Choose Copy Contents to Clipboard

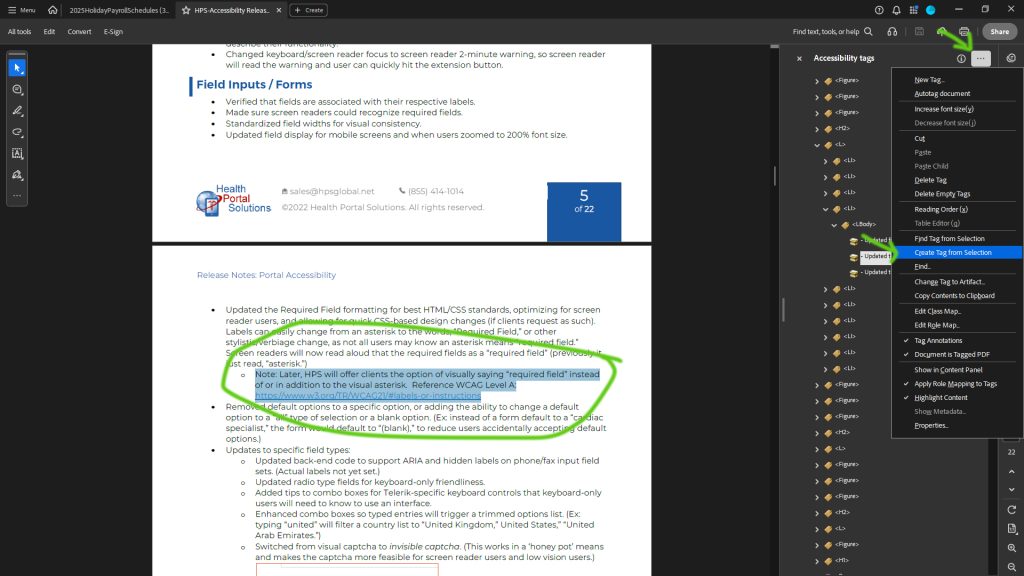954,295
